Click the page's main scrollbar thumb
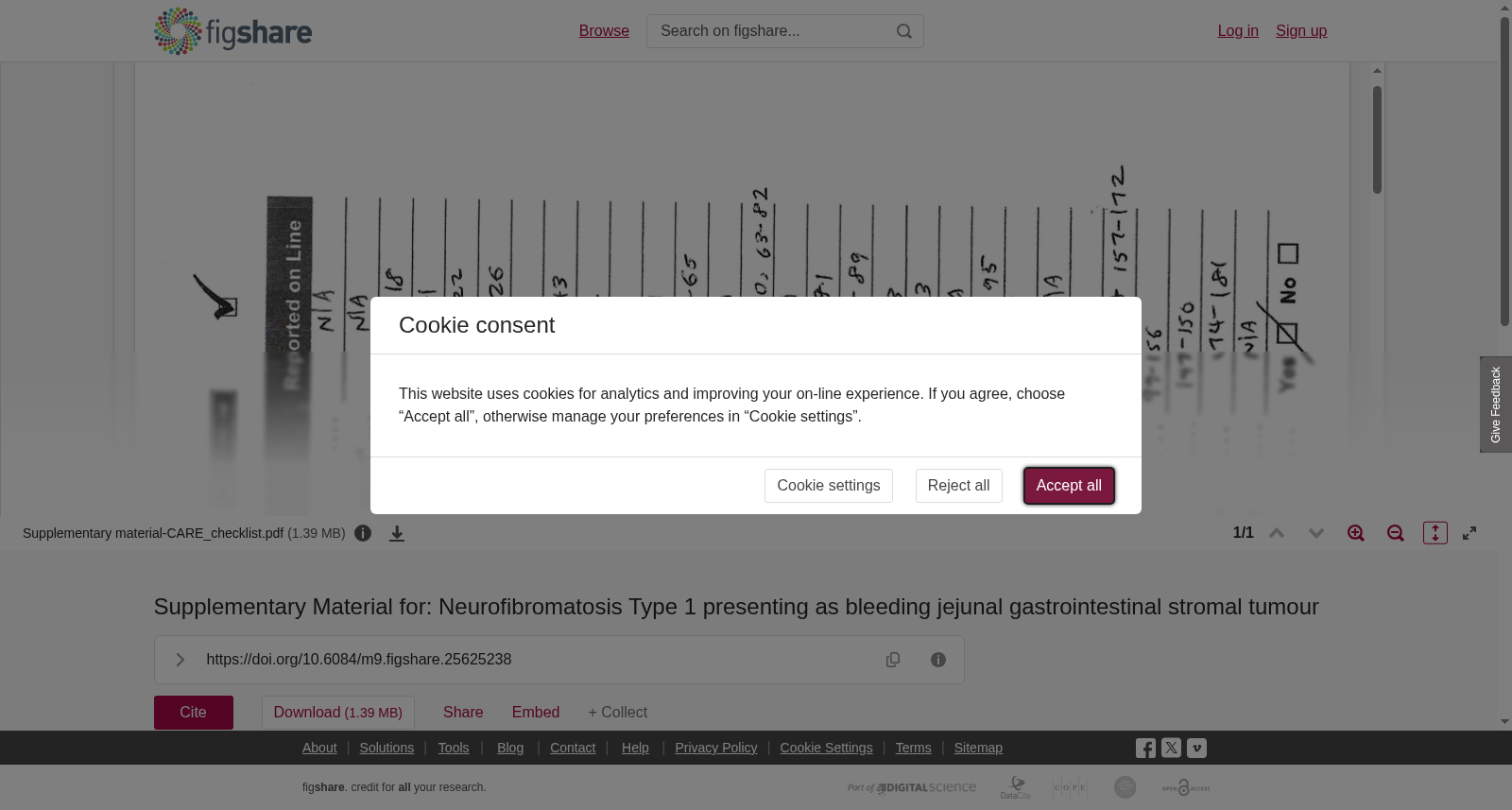Image resolution: width=1512 pixels, height=810 pixels. click(x=1504, y=170)
